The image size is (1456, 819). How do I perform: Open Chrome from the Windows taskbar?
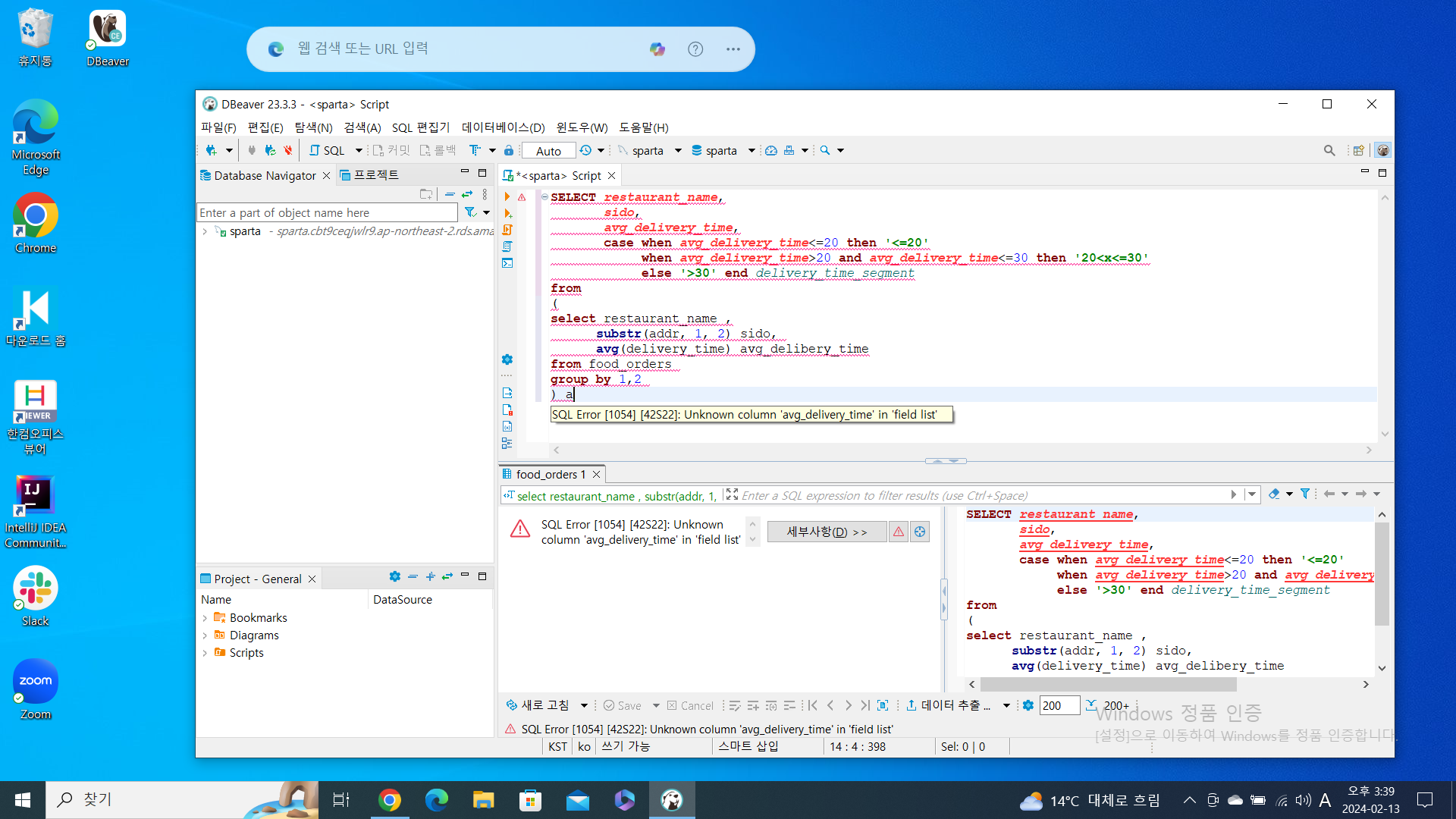tap(389, 799)
